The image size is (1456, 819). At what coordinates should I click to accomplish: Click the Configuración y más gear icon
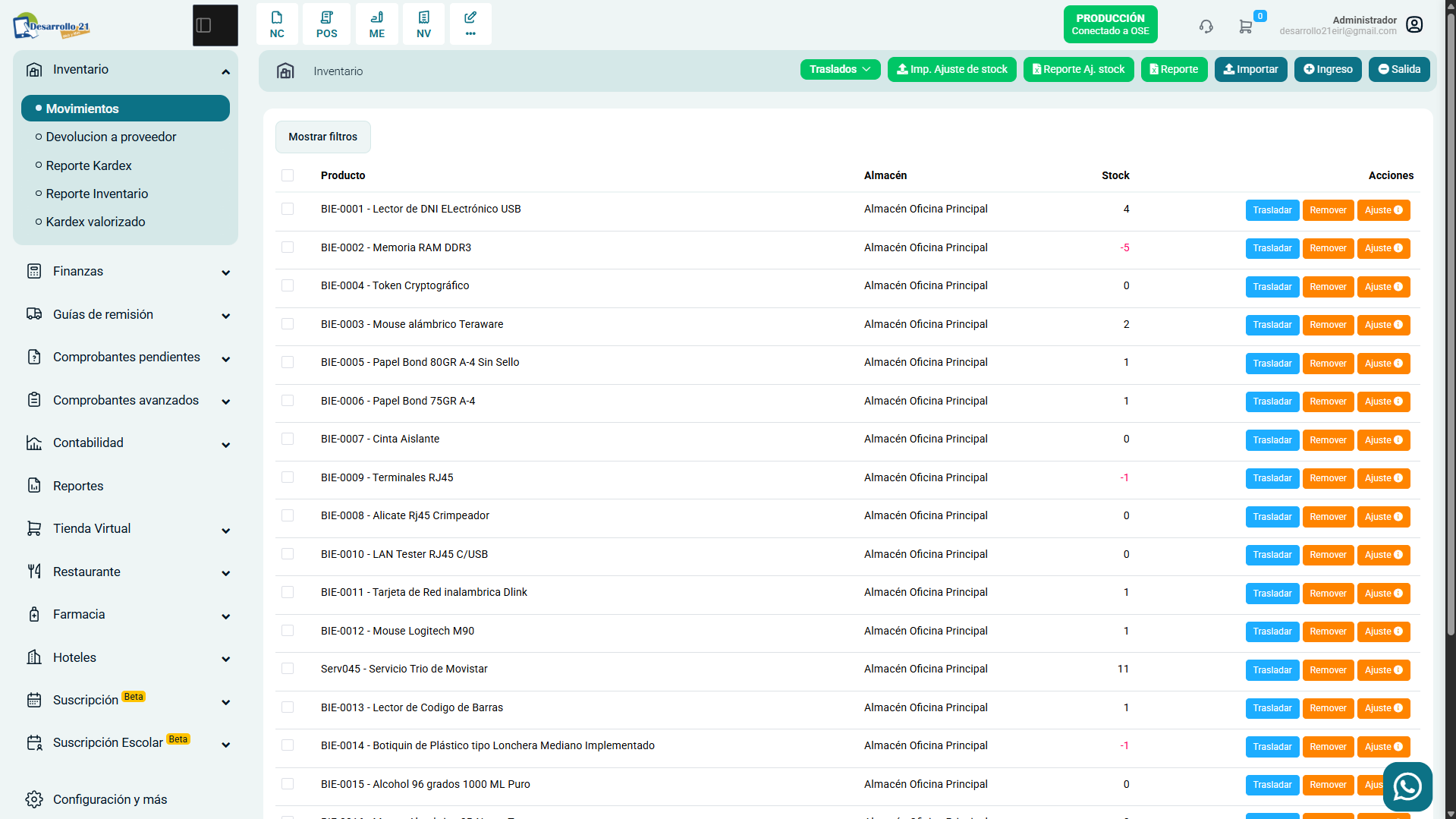click(34, 799)
